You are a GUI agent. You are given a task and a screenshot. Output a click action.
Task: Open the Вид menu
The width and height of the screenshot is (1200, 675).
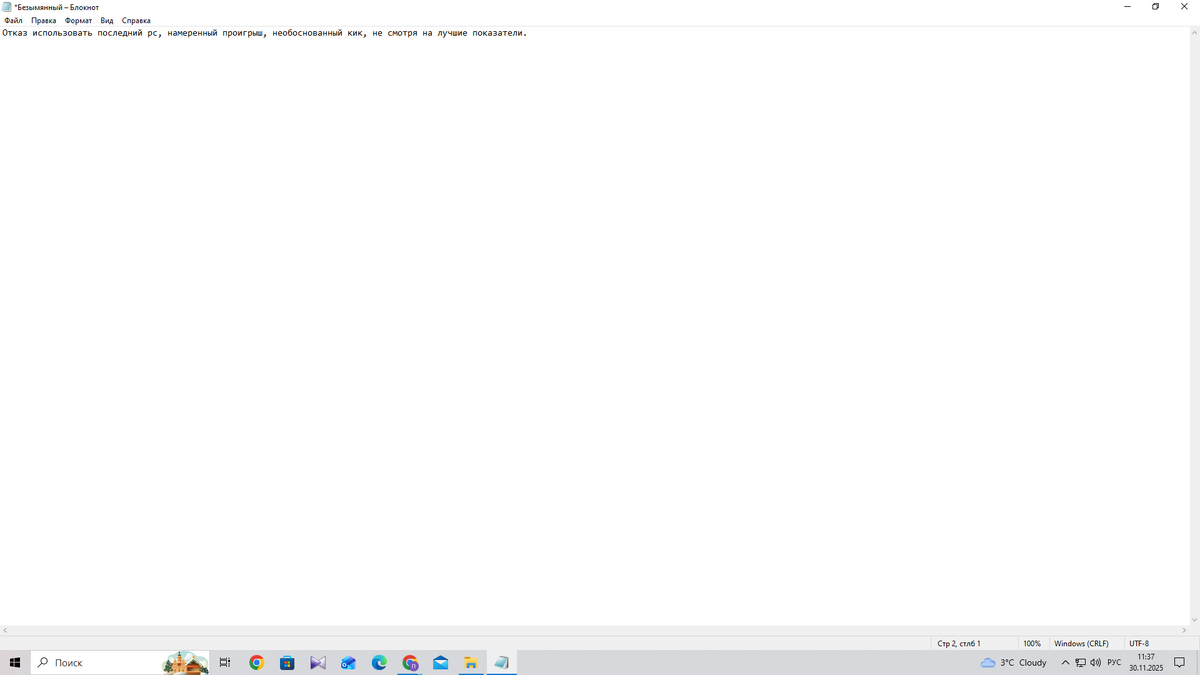107,20
